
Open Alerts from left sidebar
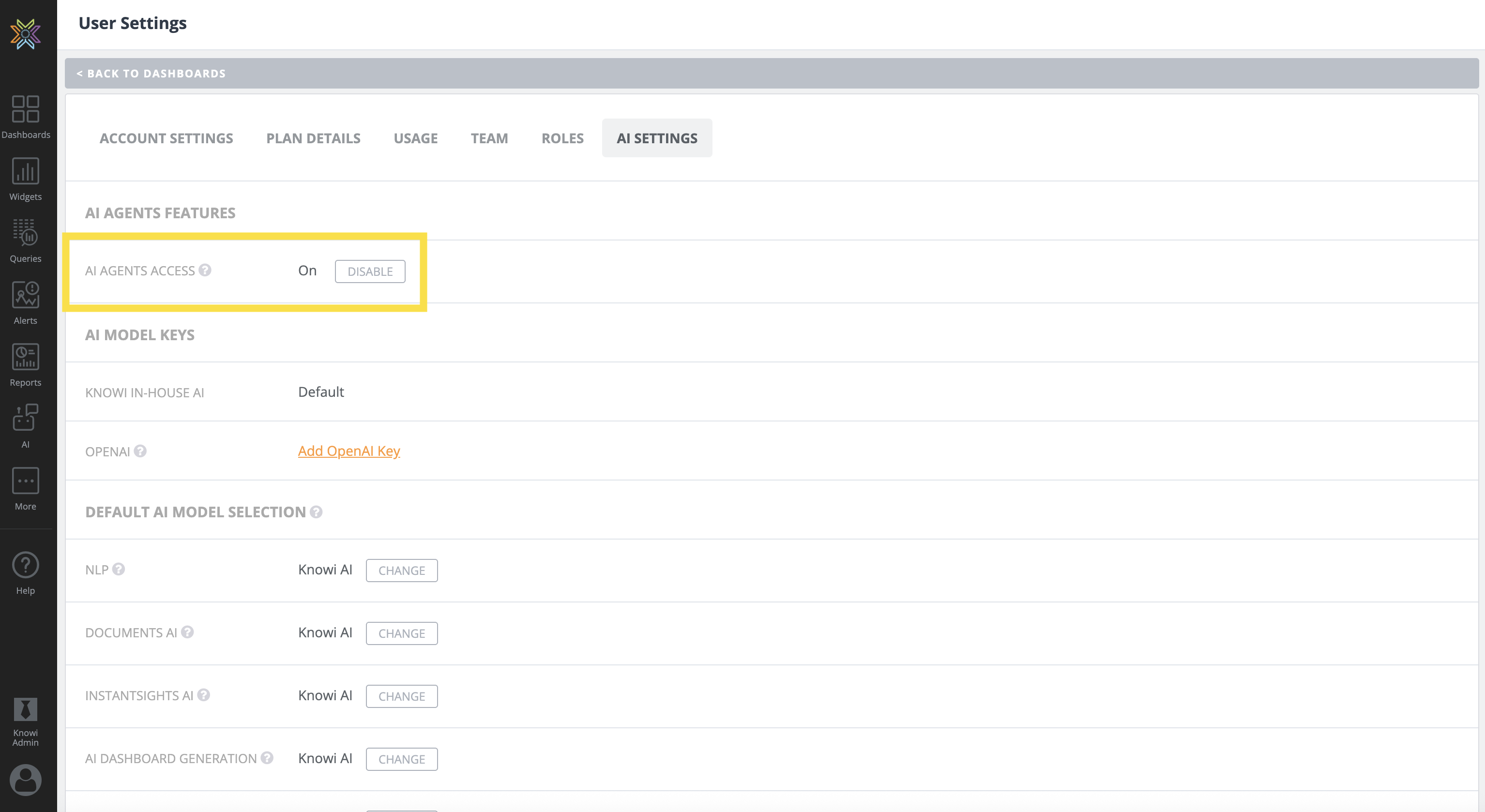click(x=25, y=302)
